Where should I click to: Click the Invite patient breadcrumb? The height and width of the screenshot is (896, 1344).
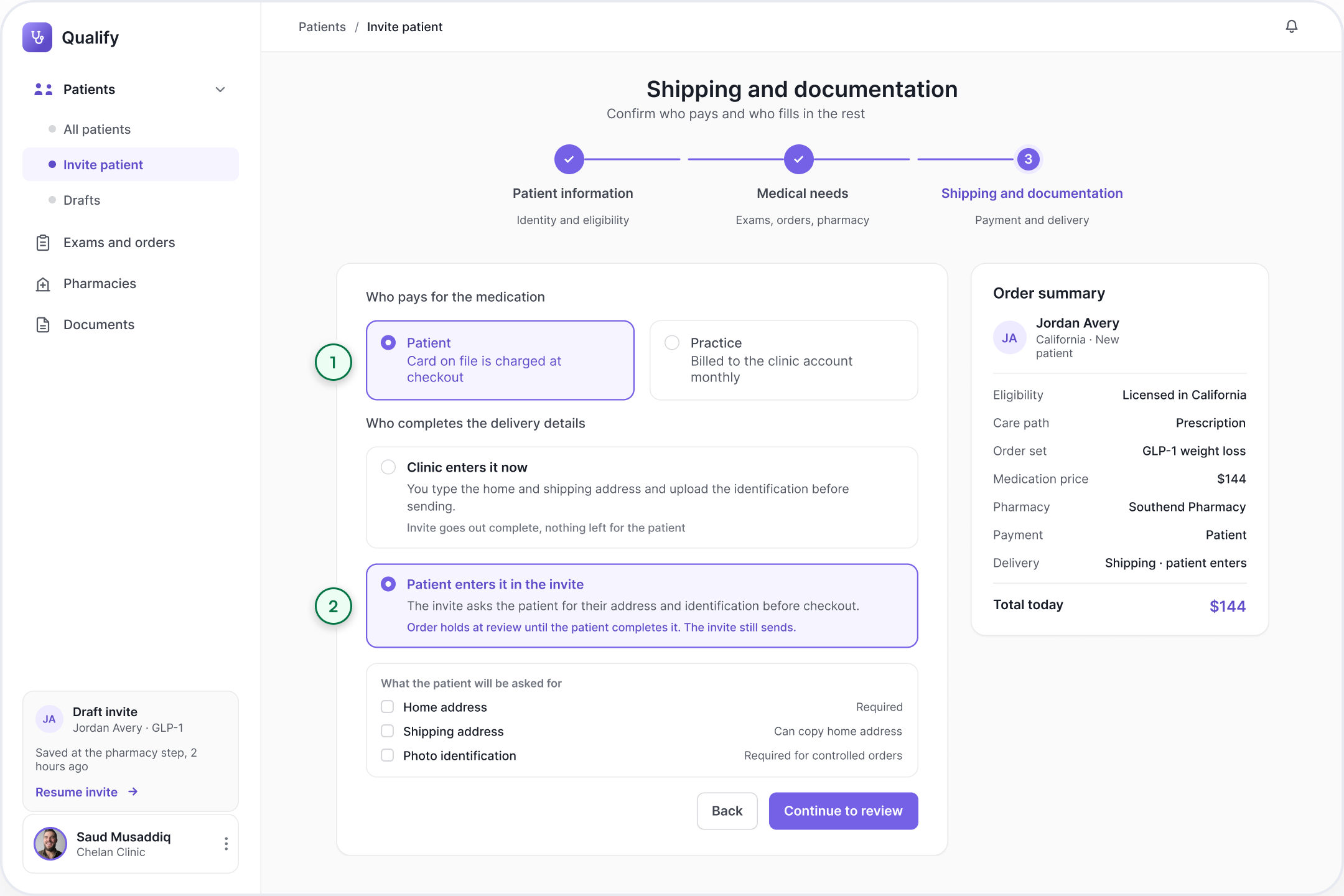coord(404,27)
